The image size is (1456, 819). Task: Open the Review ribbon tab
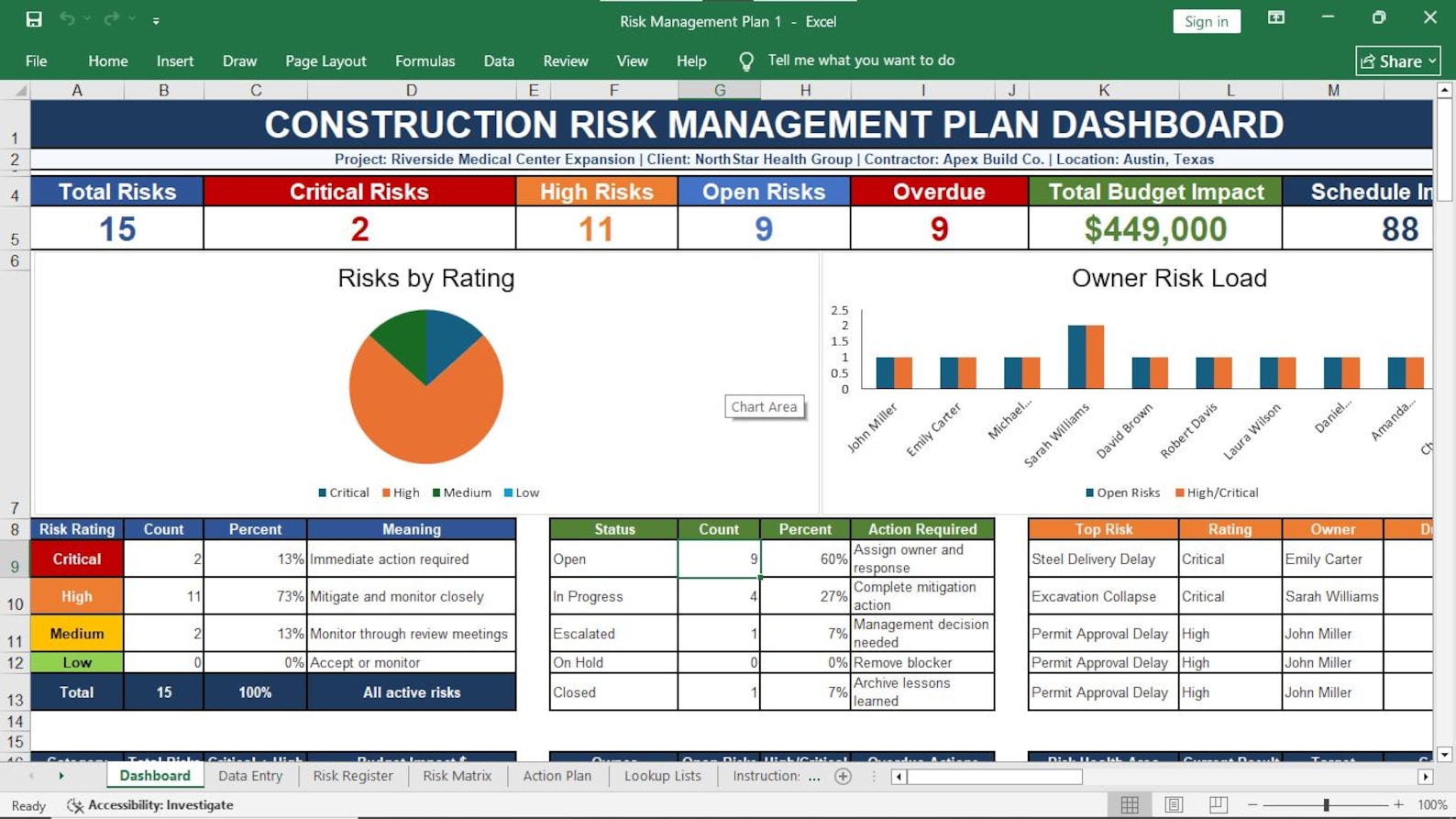pyautogui.click(x=566, y=61)
